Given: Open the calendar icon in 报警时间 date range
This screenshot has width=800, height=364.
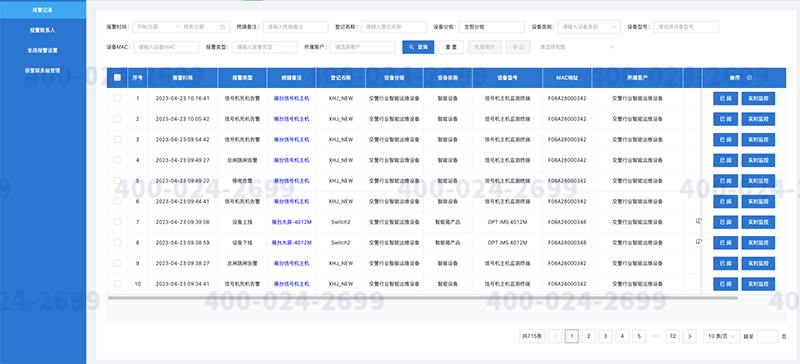Looking at the screenshot, I should point(222,27).
